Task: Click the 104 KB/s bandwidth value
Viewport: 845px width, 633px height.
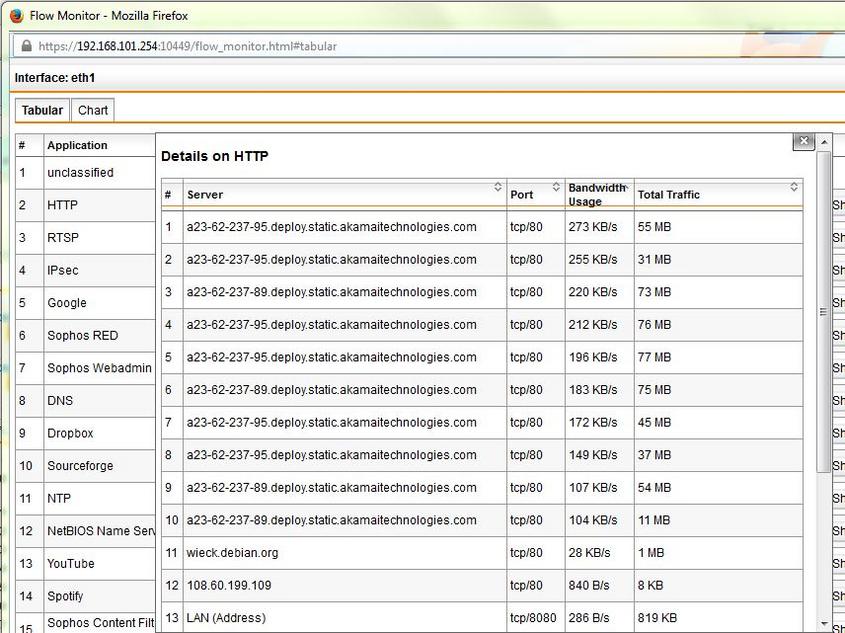Action: click(593, 520)
